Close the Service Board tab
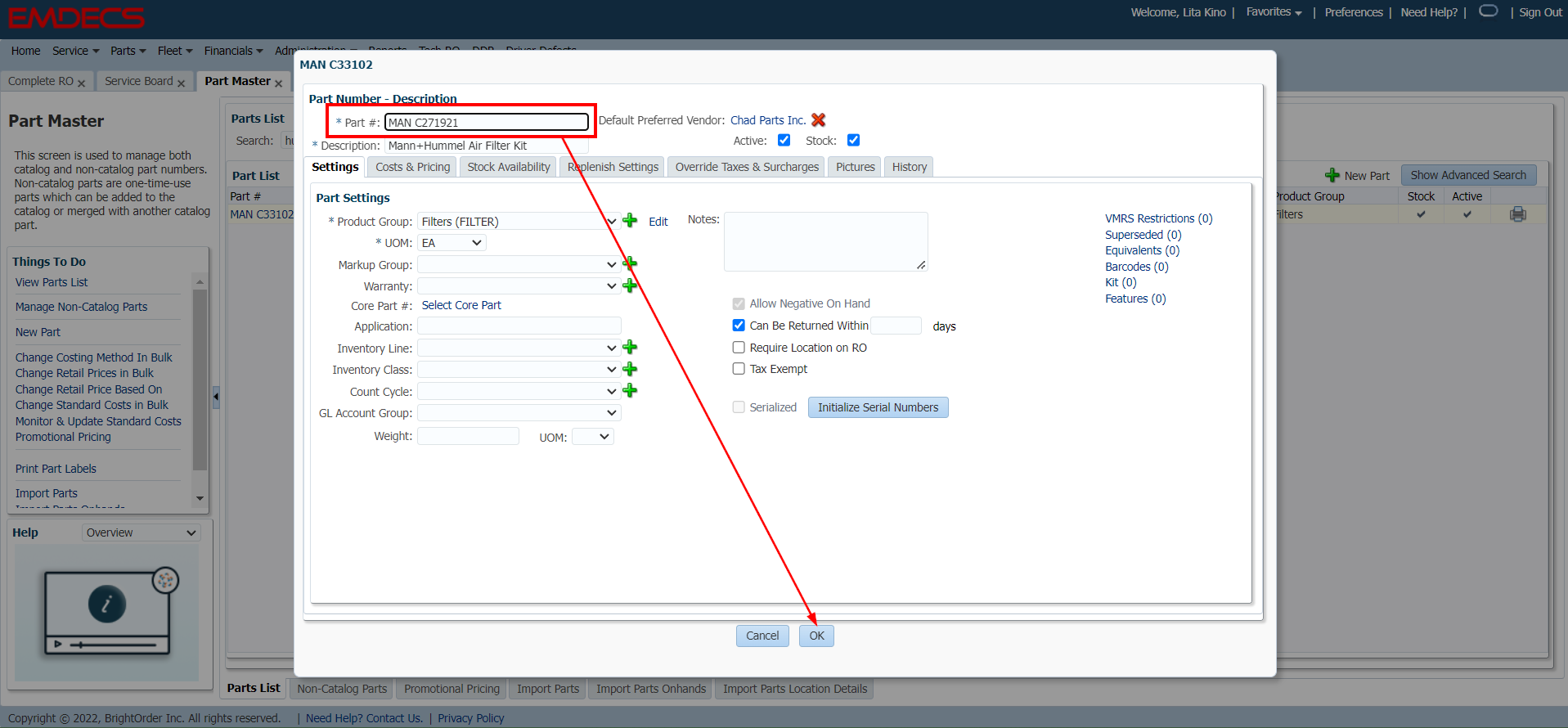This screenshot has height=728, width=1568. (x=181, y=83)
